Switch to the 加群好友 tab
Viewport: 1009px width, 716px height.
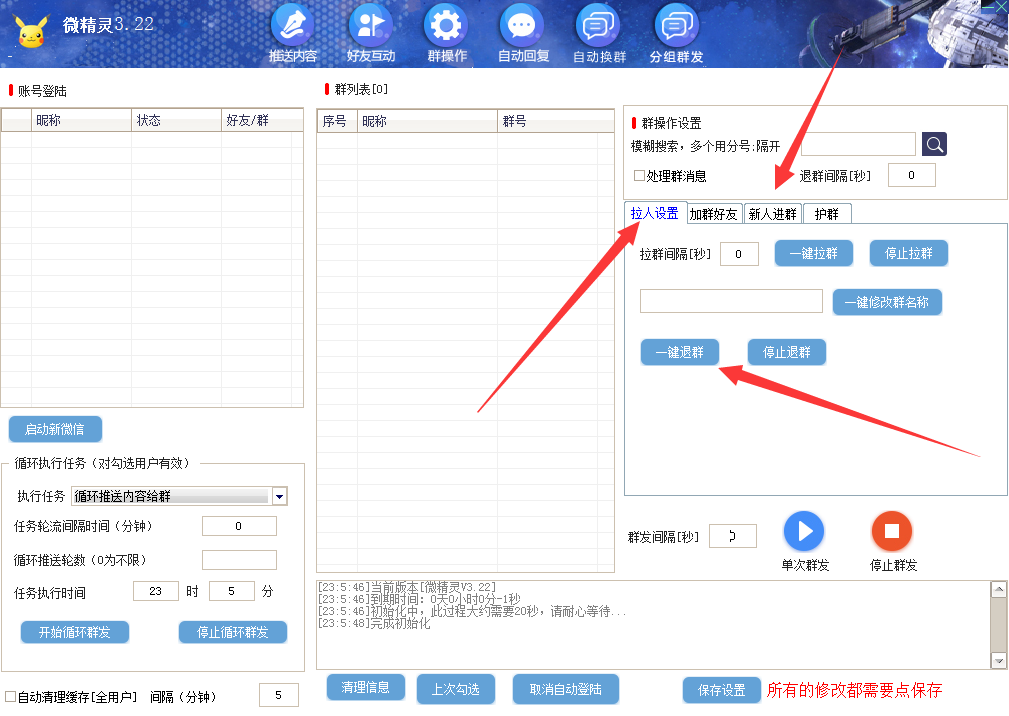pos(714,213)
